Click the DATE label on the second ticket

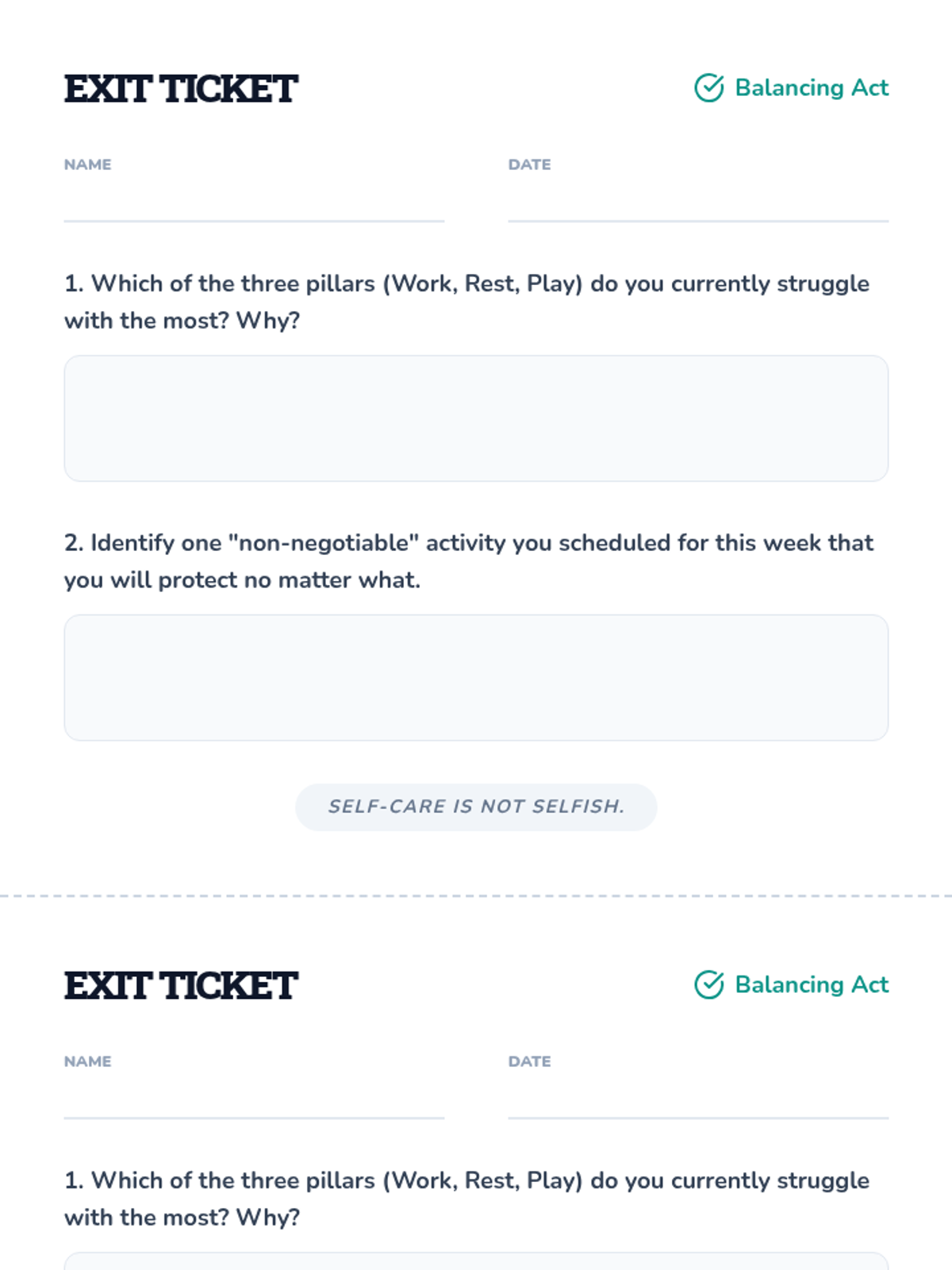[x=530, y=1061]
